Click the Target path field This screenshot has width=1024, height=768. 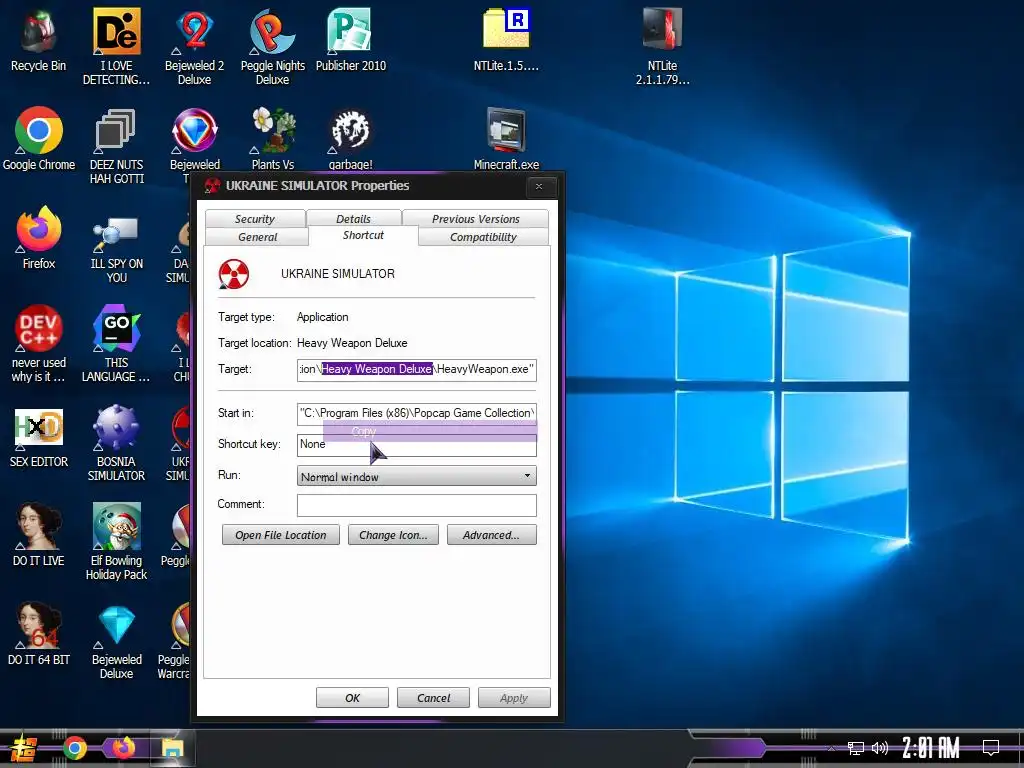tap(417, 370)
